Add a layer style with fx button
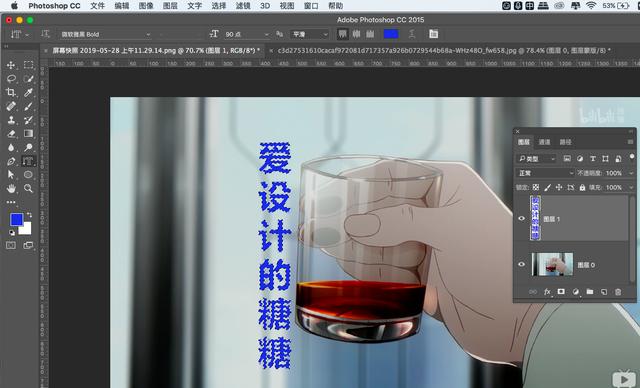Screen dimensions: 640x388 (x=547, y=292)
